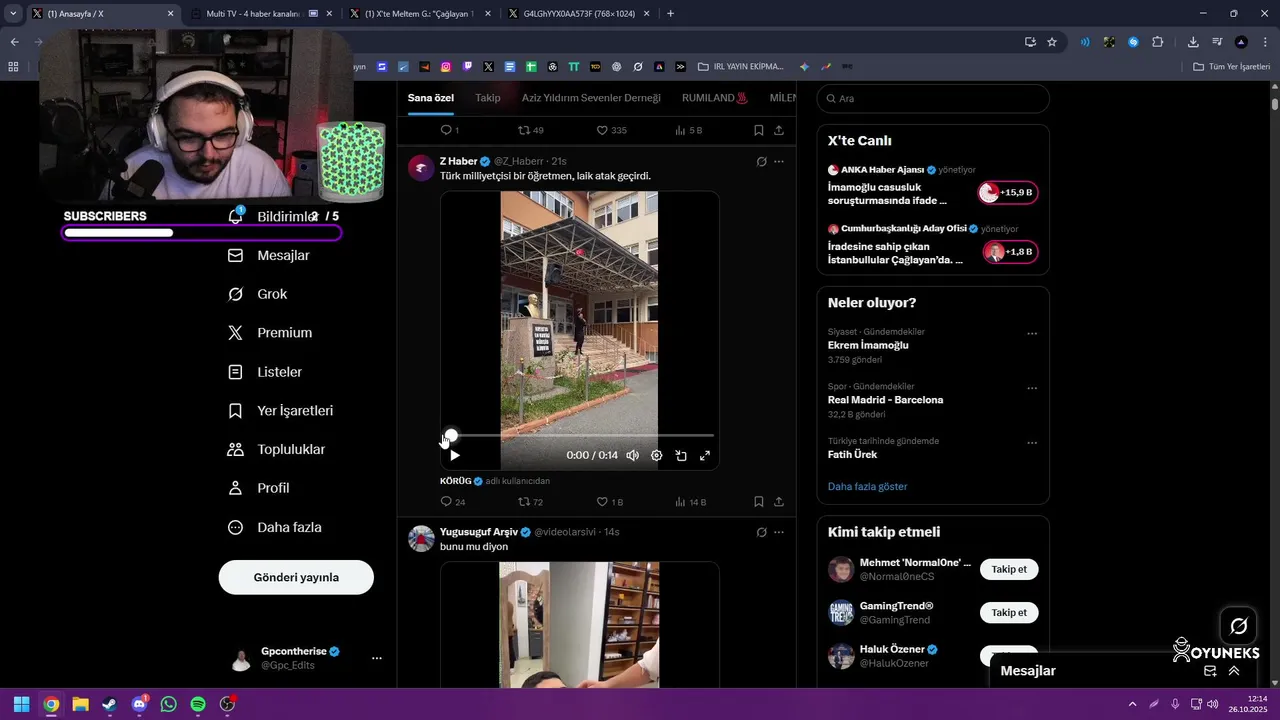Open options for Ekrem İmamoğlu trend

tap(1032, 334)
